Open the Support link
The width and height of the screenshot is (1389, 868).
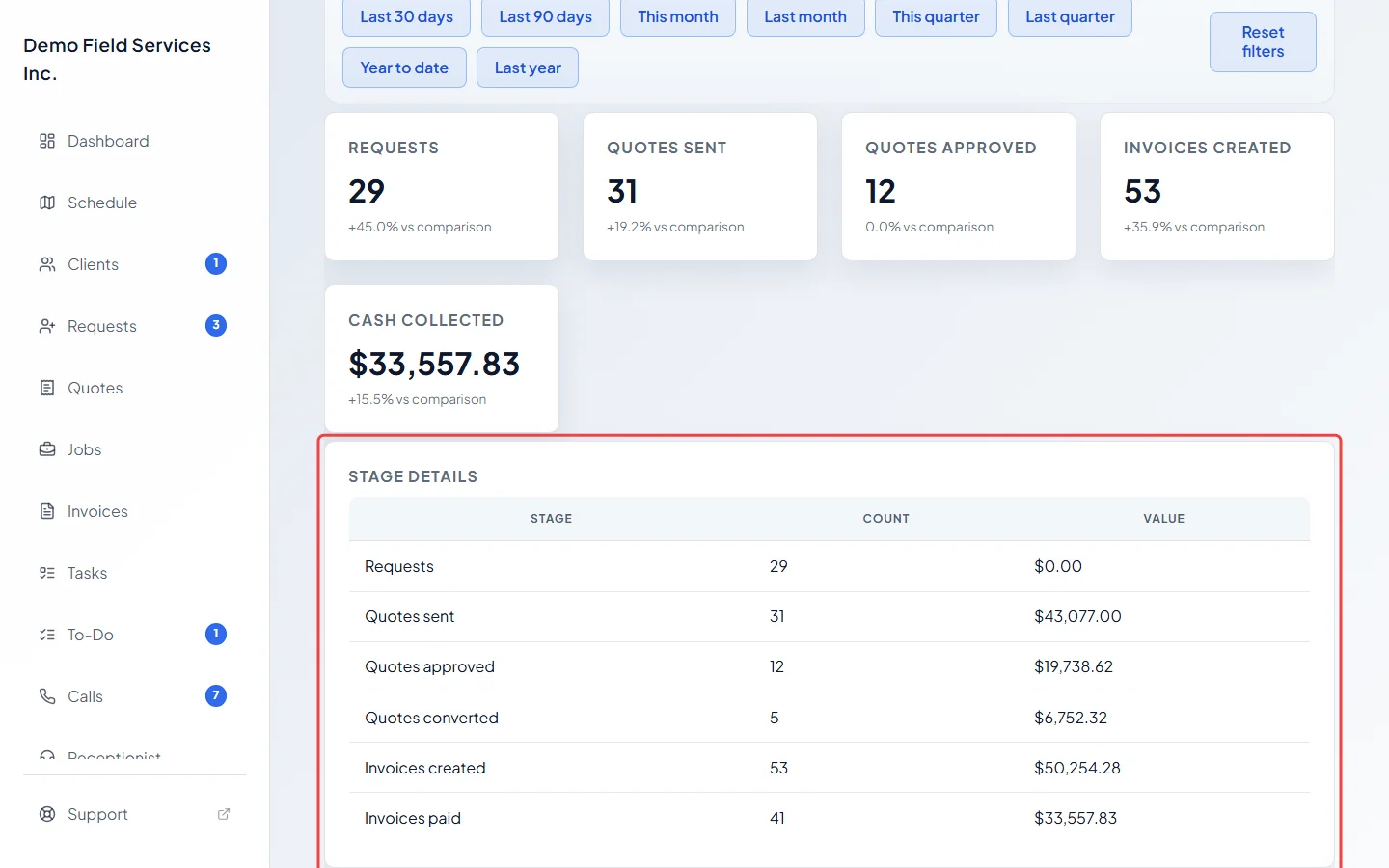(134, 814)
